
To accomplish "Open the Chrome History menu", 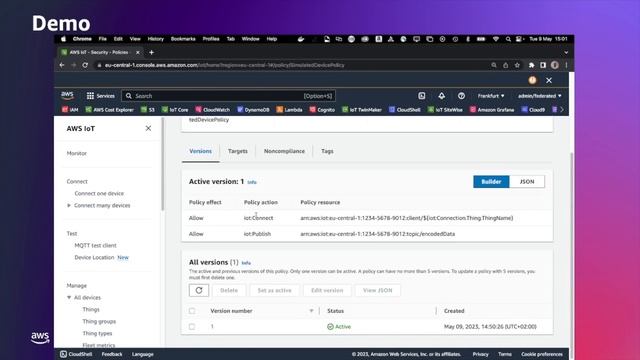I will (156, 39).
